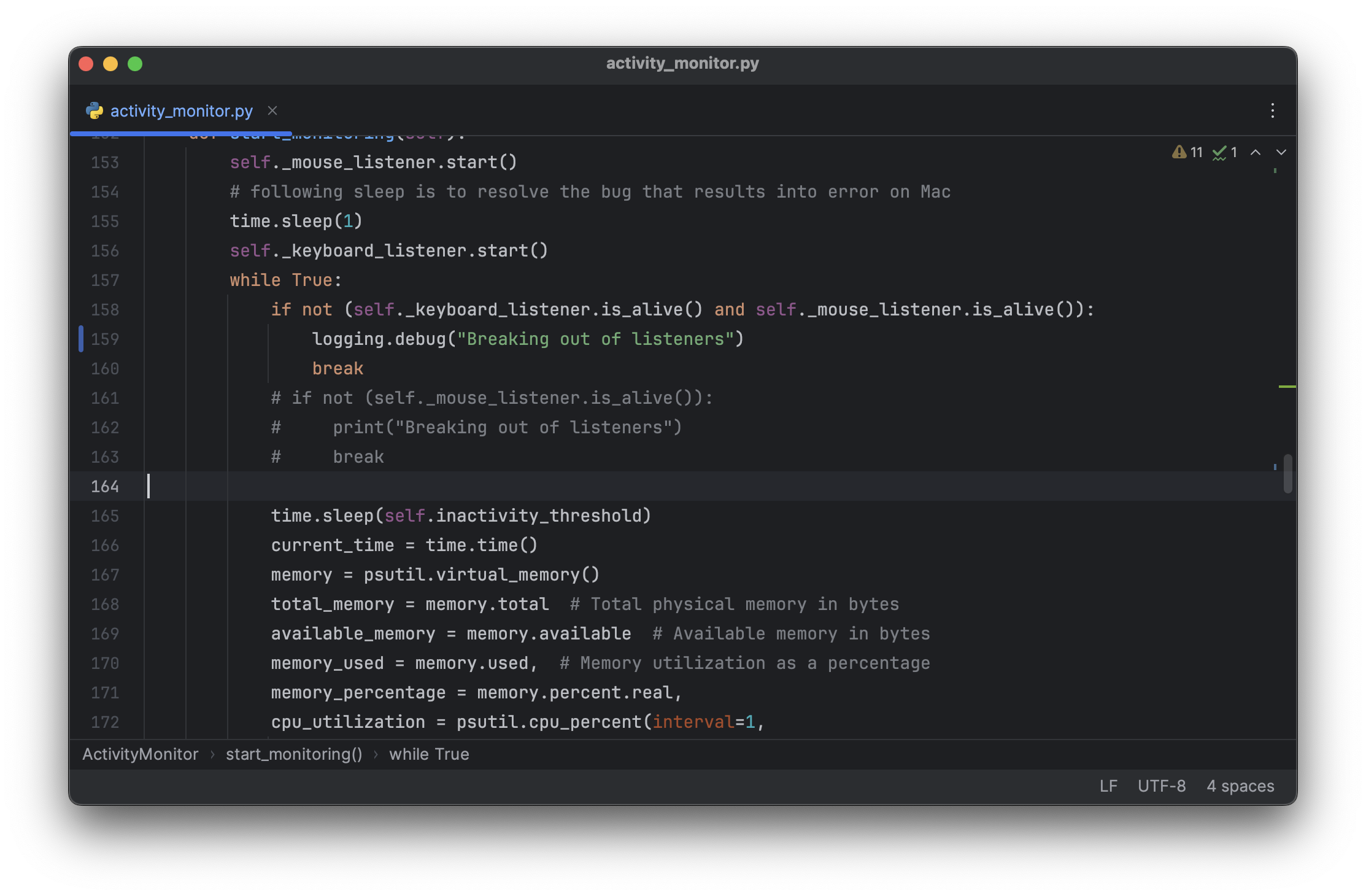This screenshot has height=896, width=1366.
Task: Click the Mac bug comment on line 154
Action: (x=590, y=191)
